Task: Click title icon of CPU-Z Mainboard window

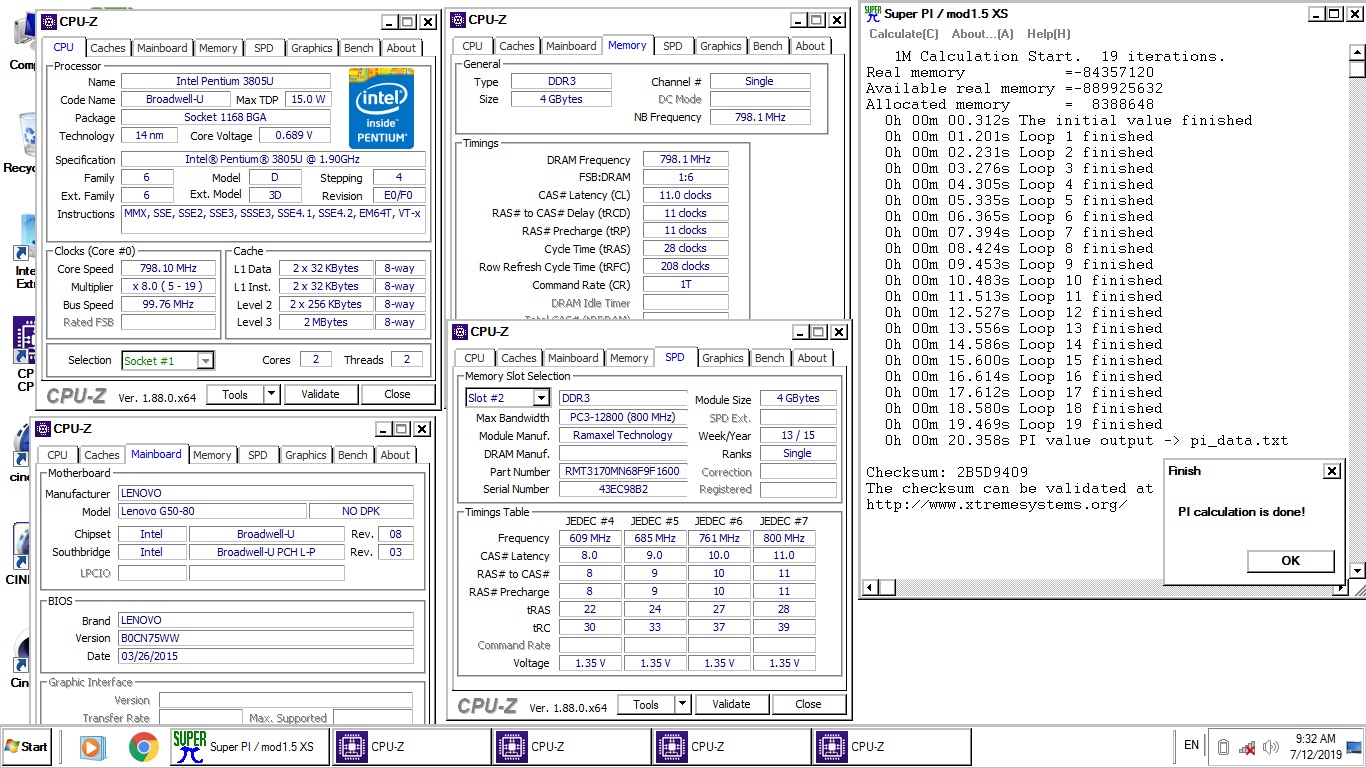Action: pyautogui.click(x=43, y=429)
